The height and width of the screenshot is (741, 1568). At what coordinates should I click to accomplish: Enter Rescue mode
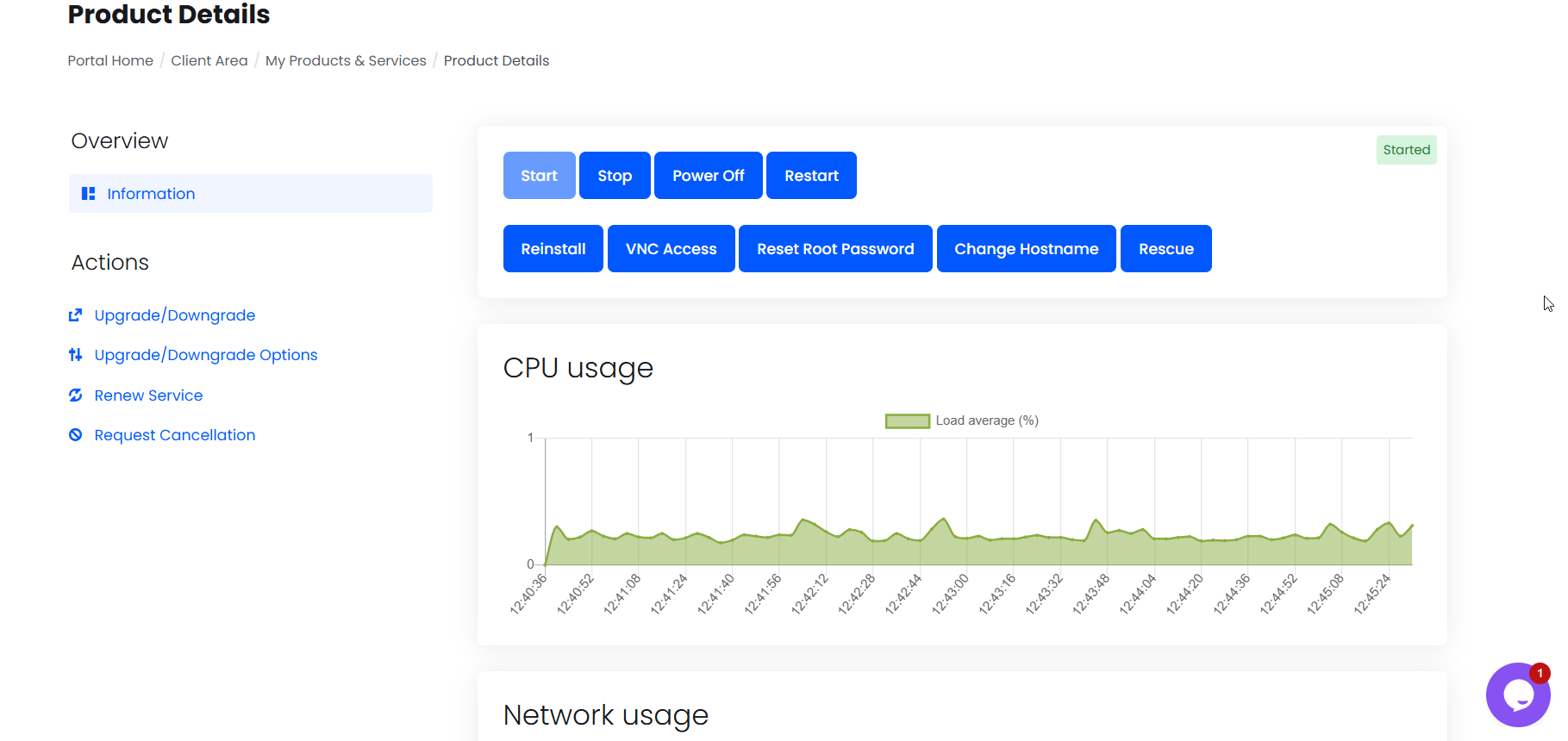1165,248
